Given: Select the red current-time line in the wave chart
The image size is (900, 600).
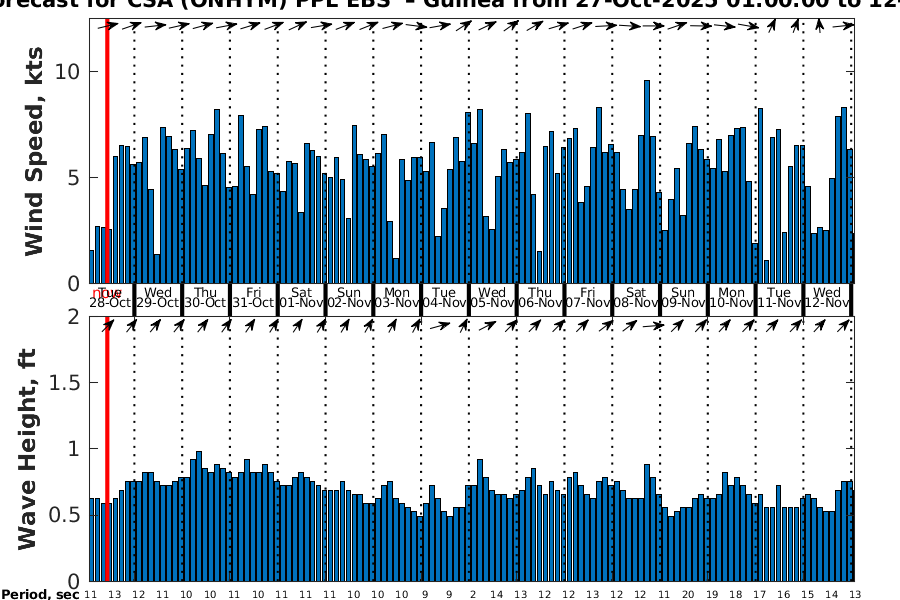Looking at the screenshot, I should (x=107, y=450).
